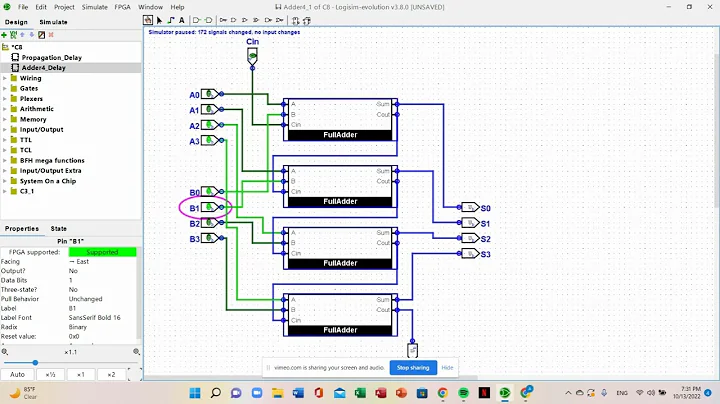Click the Label property value field

tap(102, 308)
